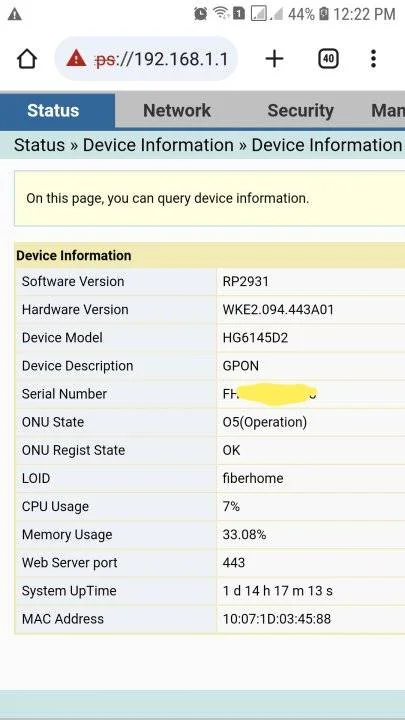Click the first Device Information breadcrumb
This screenshot has width=405, height=720.
[158, 145]
